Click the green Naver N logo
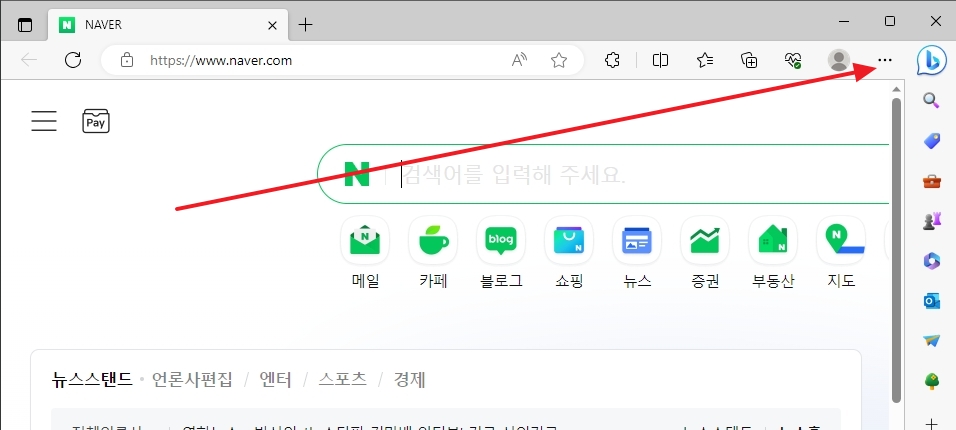Viewport: 956px width, 430px height. click(357, 174)
